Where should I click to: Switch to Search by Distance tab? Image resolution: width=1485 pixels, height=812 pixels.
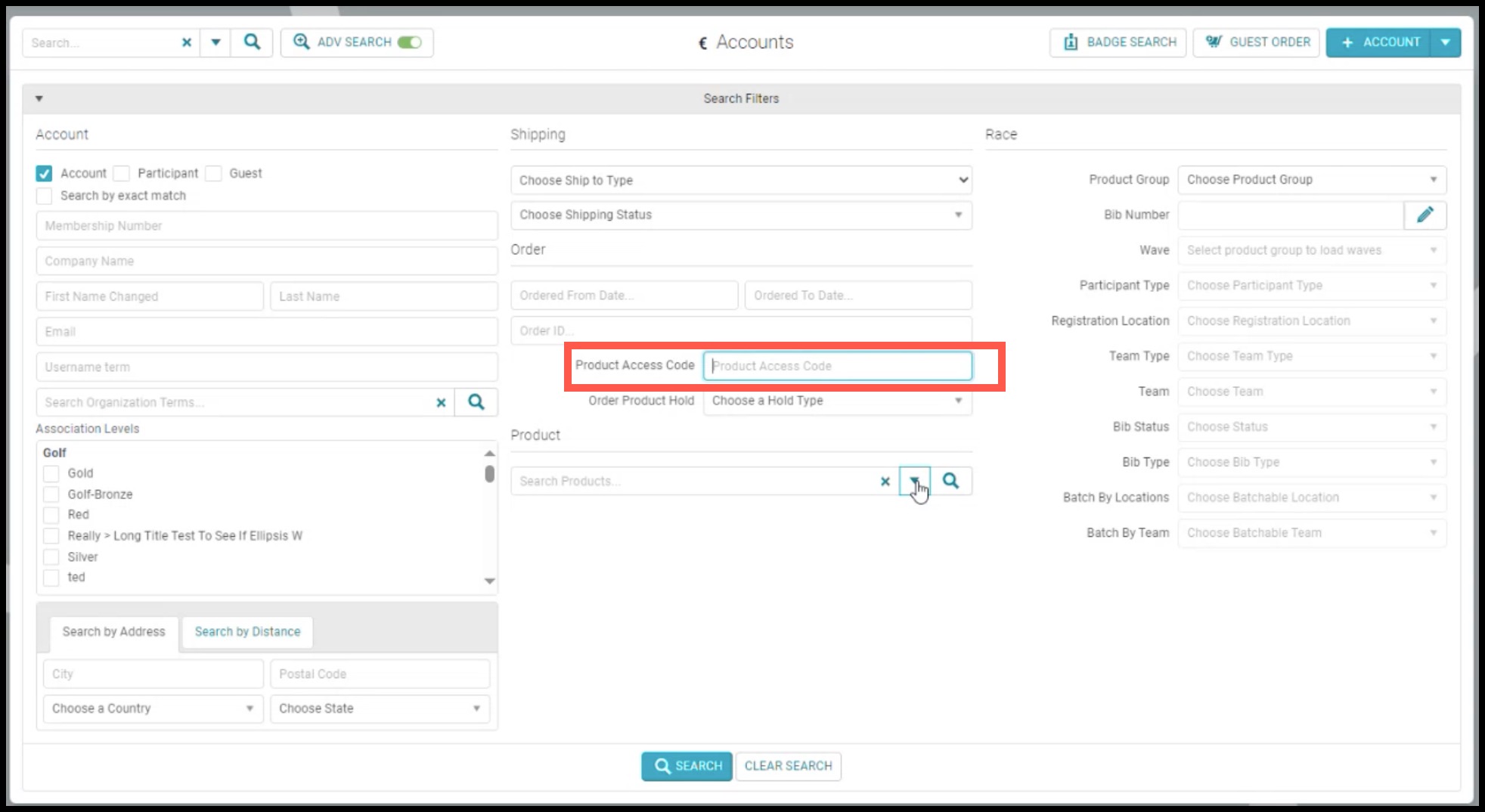click(x=247, y=631)
